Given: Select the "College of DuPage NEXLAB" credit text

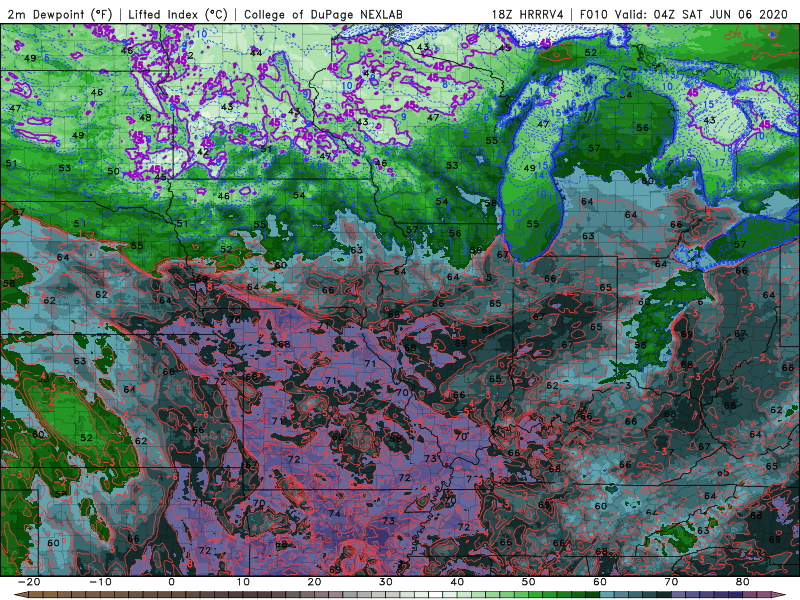Looking at the screenshot, I should click(323, 14).
